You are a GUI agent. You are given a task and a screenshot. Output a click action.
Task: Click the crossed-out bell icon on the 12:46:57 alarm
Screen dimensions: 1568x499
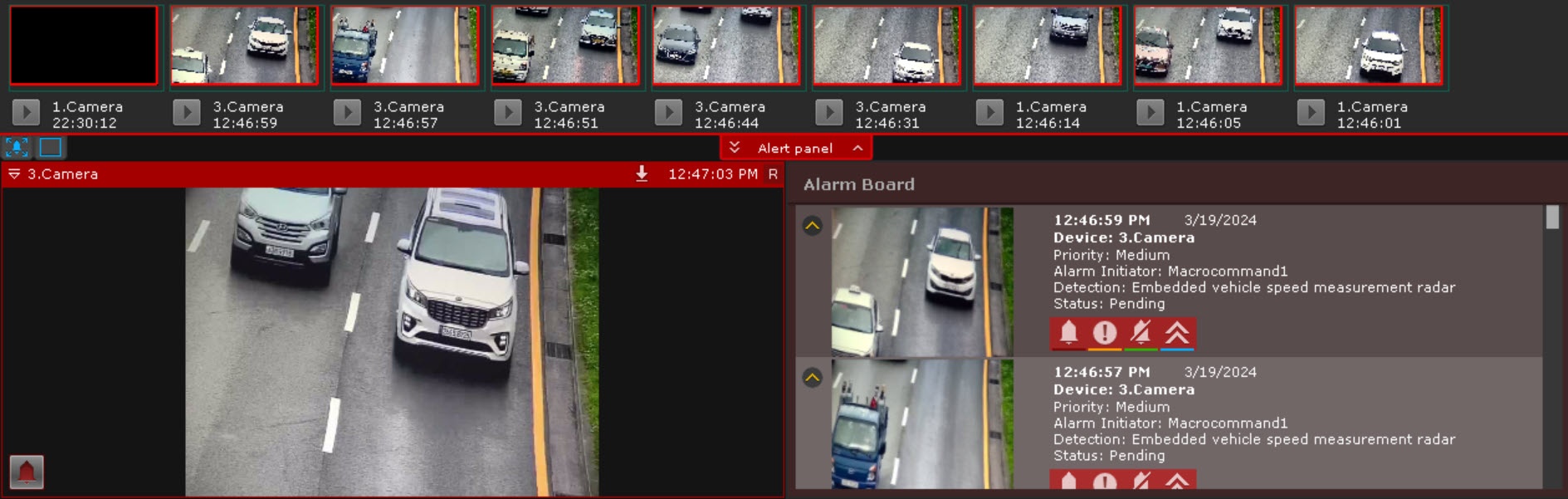pyautogui.click(x=1141, y=481)
